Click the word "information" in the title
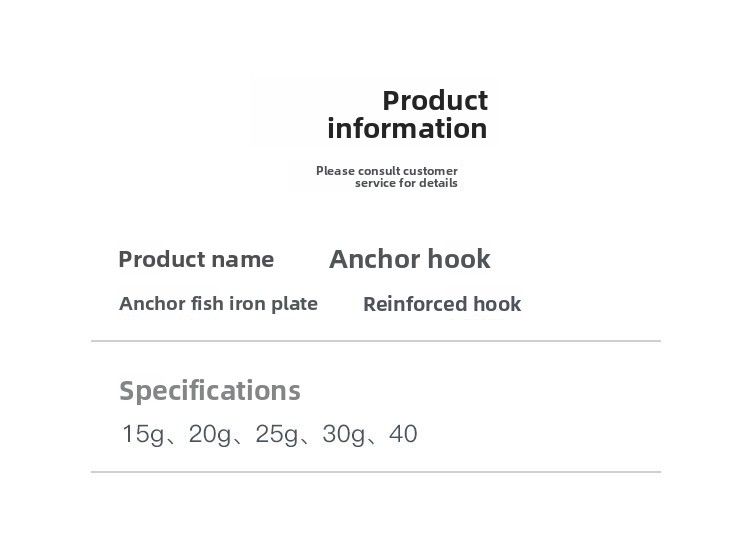 407,129
